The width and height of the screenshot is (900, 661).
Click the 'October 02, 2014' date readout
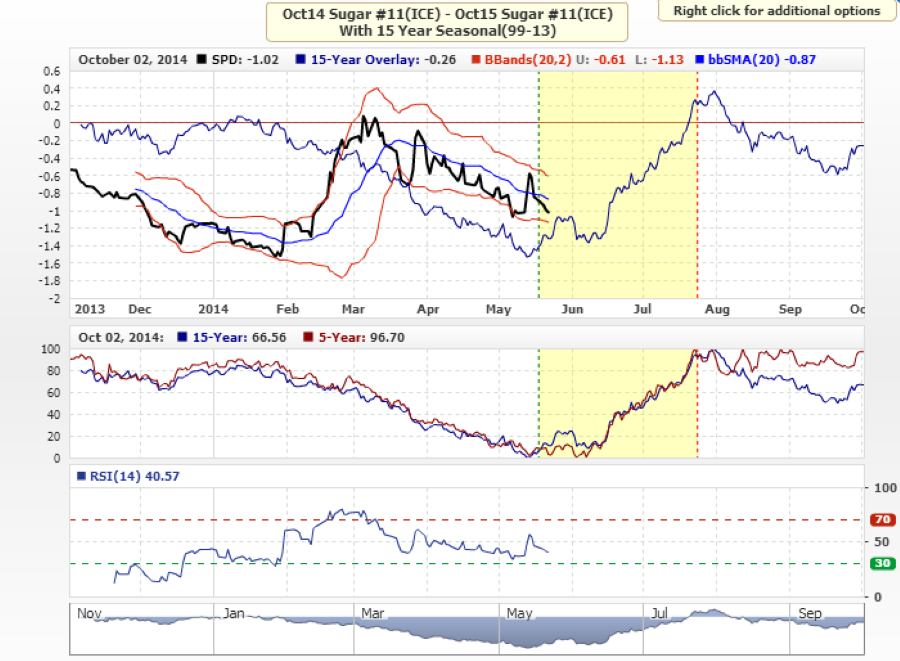[133, 60]
